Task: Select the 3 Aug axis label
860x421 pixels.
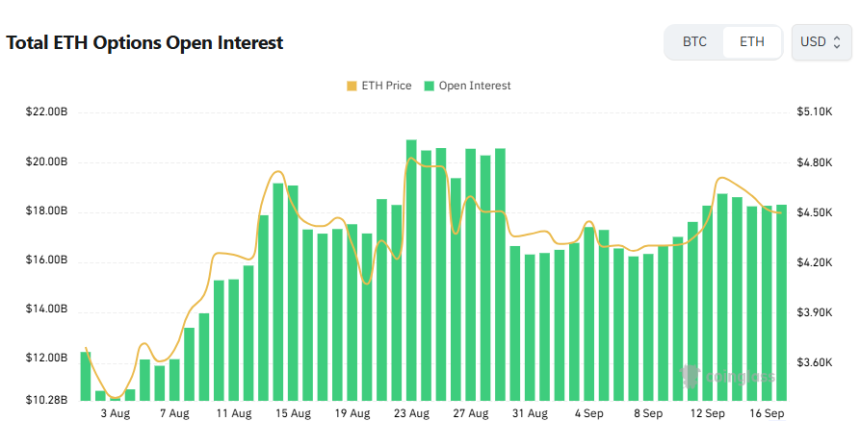Action: [x=116, y=413]
